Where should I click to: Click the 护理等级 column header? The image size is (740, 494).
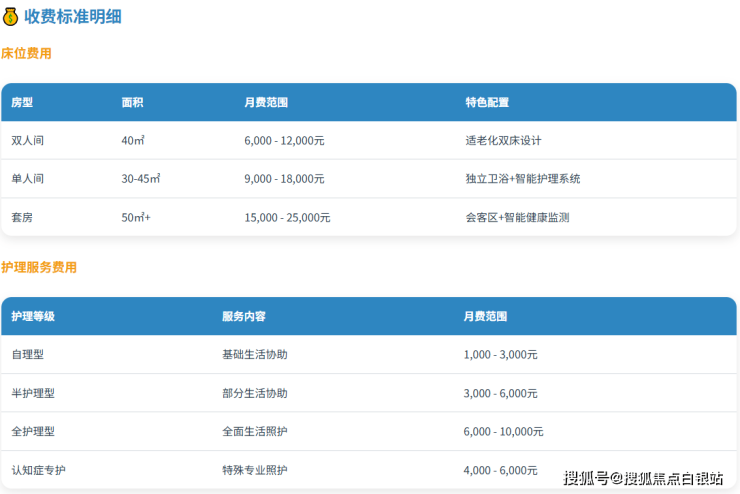click(x=33, y=316)
